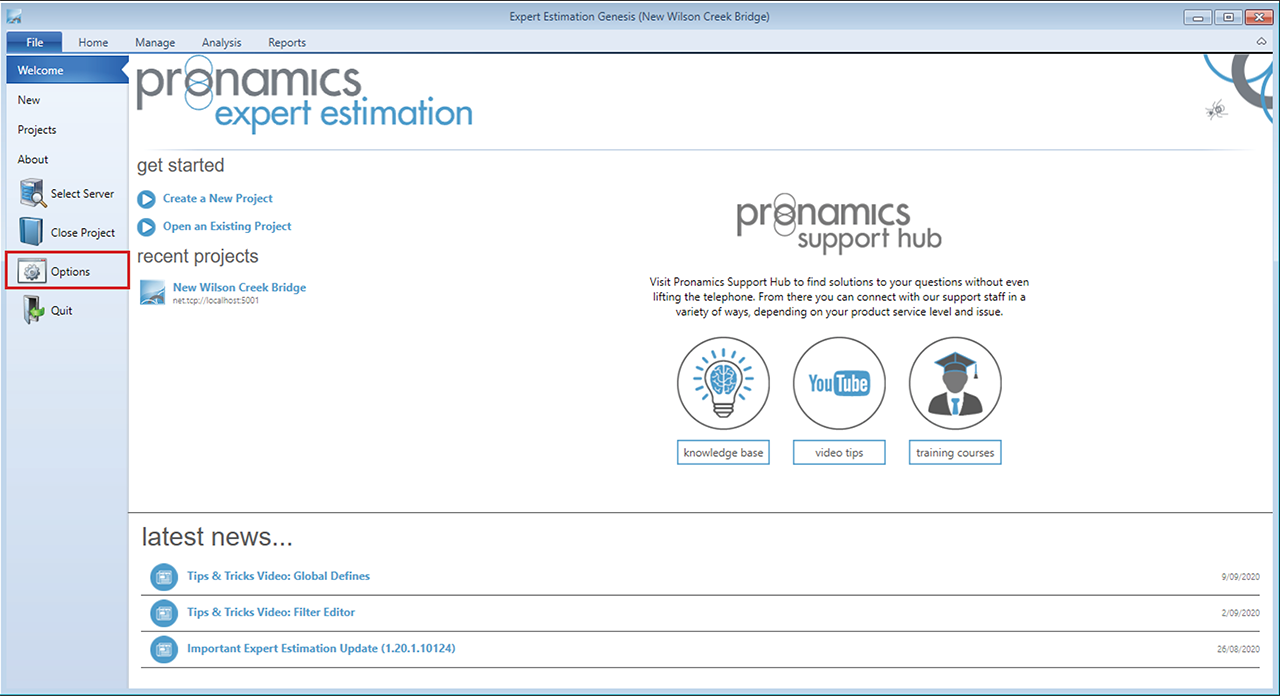
Task: Click the arrow icon beside Create a New Project
Action: pos(147,199)
